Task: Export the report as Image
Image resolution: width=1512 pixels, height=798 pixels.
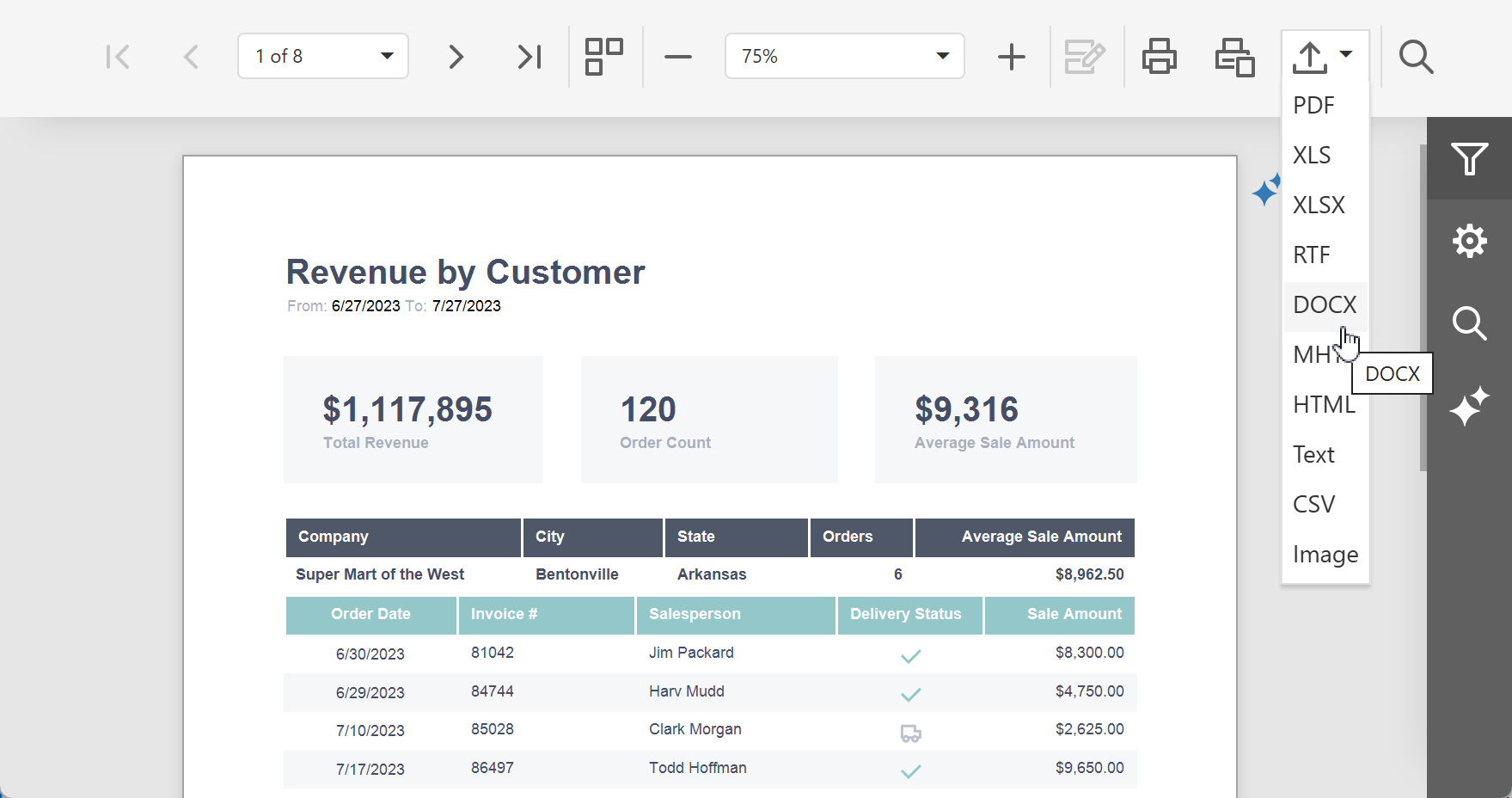Action: point(1325,554)
